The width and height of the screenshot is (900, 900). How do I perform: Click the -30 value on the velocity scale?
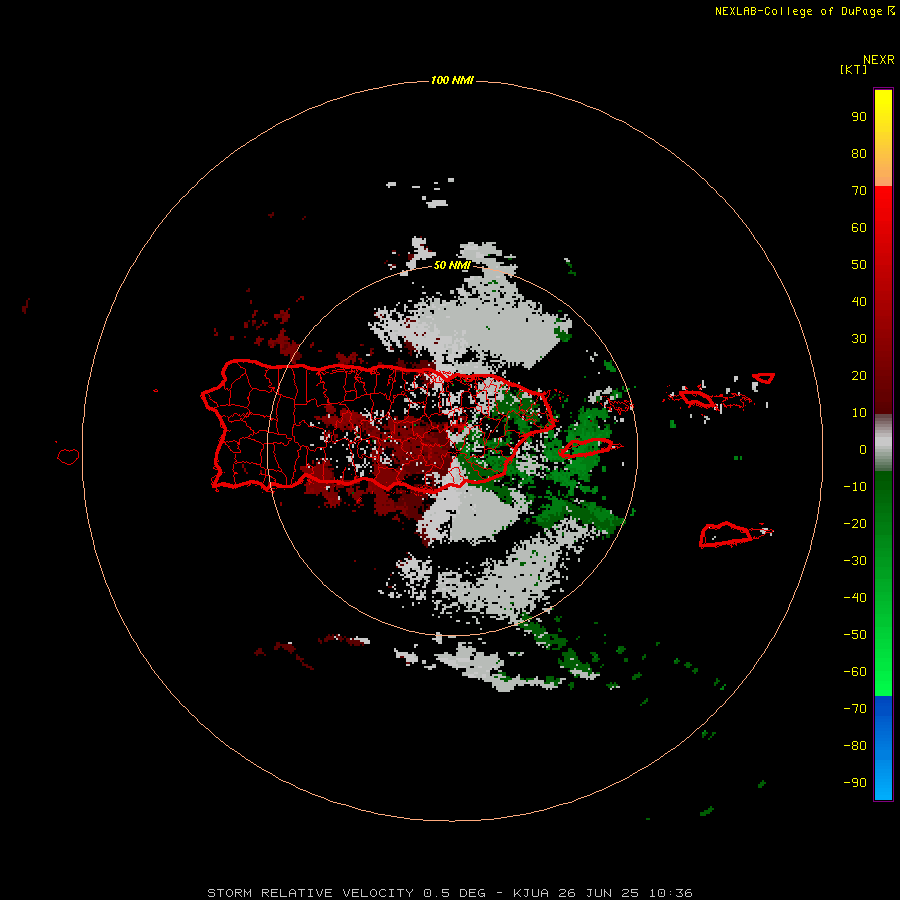[855, 561]
